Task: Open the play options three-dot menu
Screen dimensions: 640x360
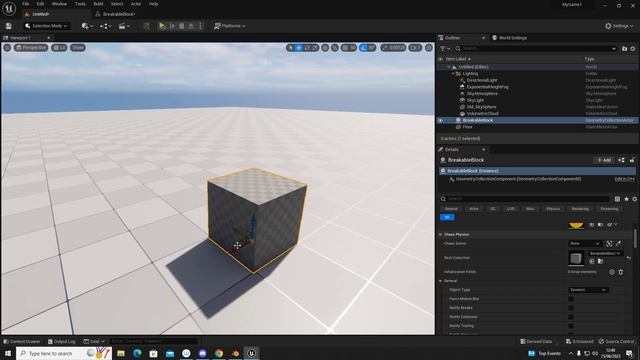Action: click(200, 26)
